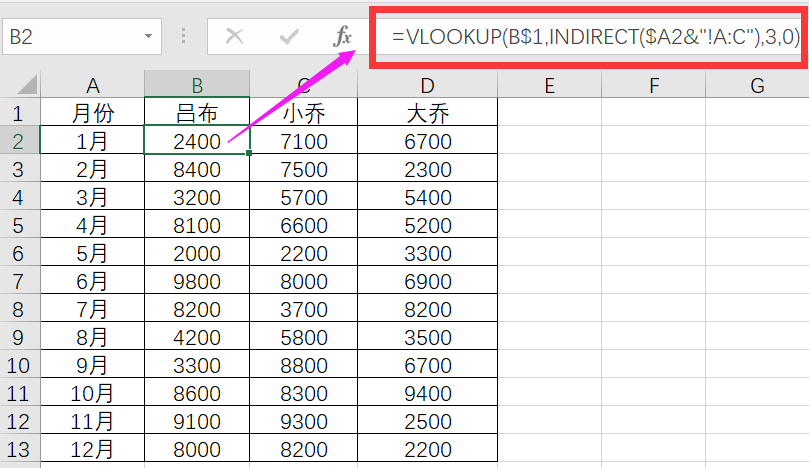Select row 6 header
The height and width of the screenshot is (468, 809).
[19, 253]
